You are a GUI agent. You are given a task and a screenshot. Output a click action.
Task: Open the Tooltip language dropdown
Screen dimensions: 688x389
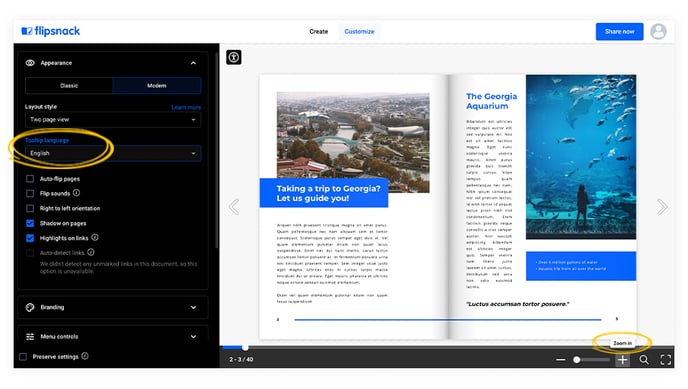point(113,153)
